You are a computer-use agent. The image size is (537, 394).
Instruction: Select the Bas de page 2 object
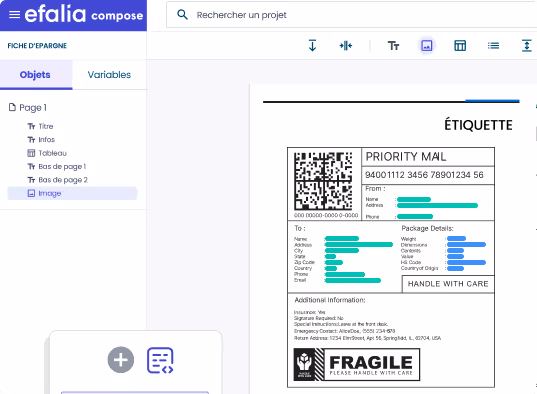click(x=63, y=180)
